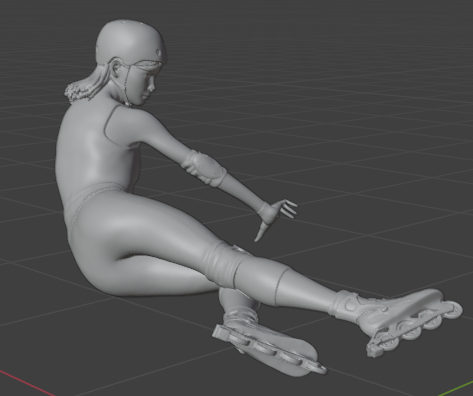Select the skater model by its helmet
Screen dimensions: 473x396
click(131, 42)
